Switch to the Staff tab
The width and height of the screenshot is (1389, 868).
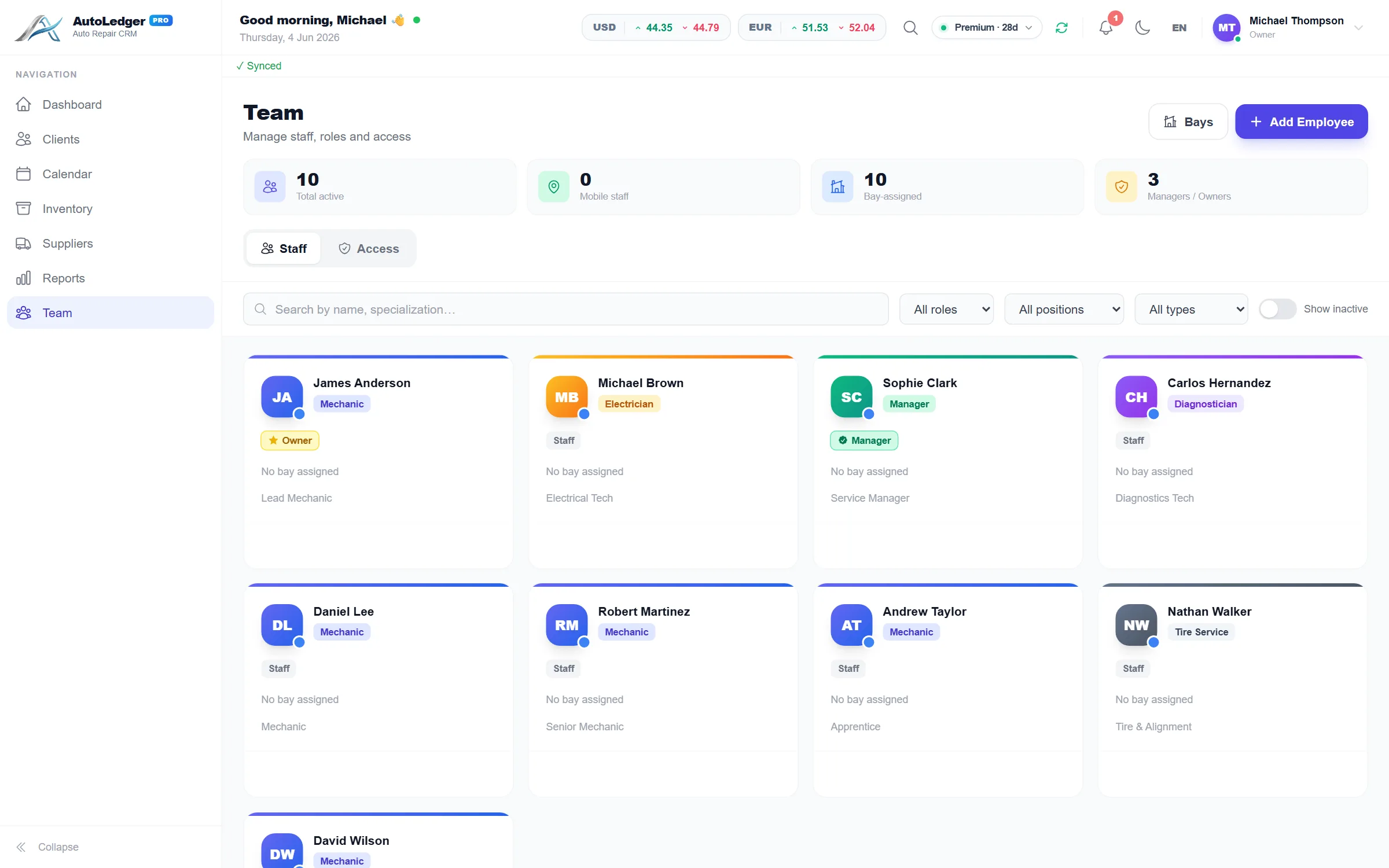coord(284,248)
